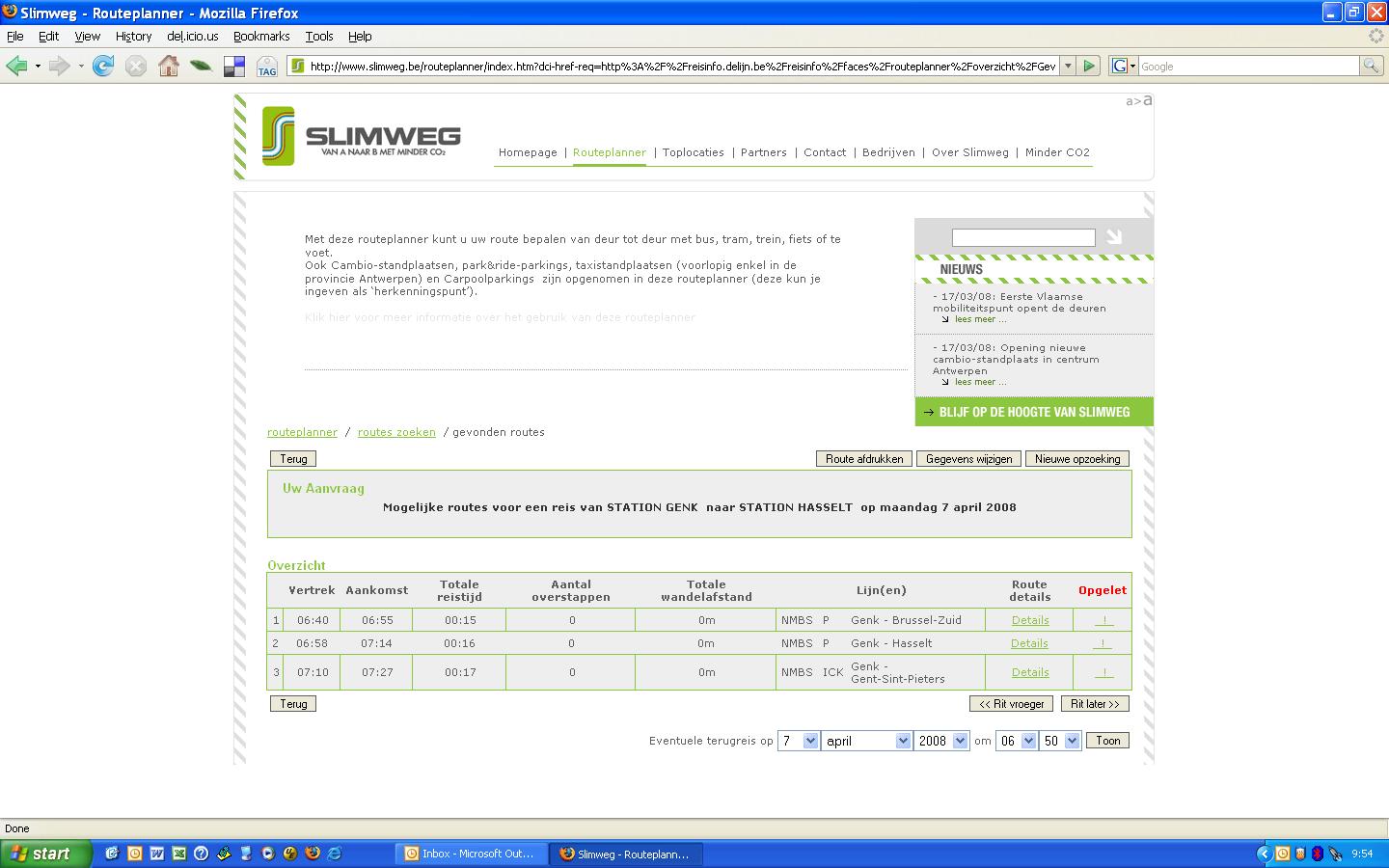Open the return hour dropdown showing 06
The image size is (1389, 868).
point(1016,741)
